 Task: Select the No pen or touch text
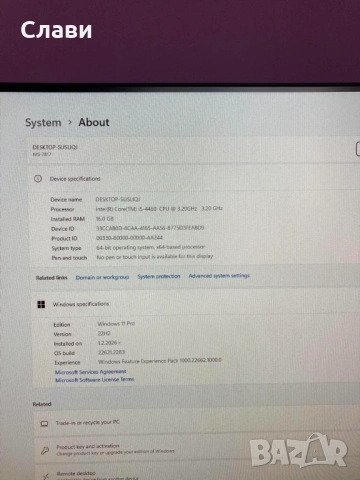point(155,257)
